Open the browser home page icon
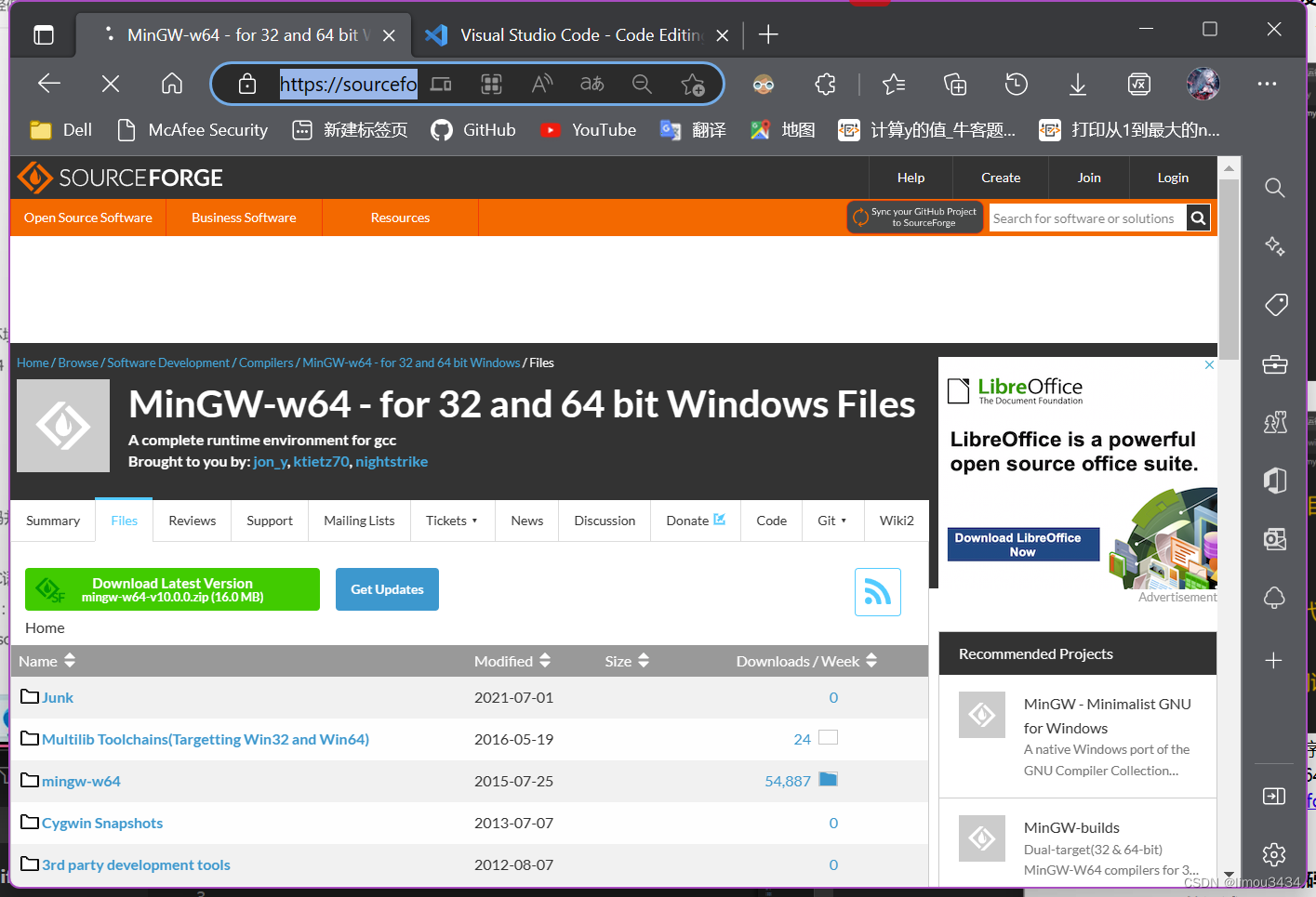The height and width of the screenshot is (897, 1316). click(172, 84)
